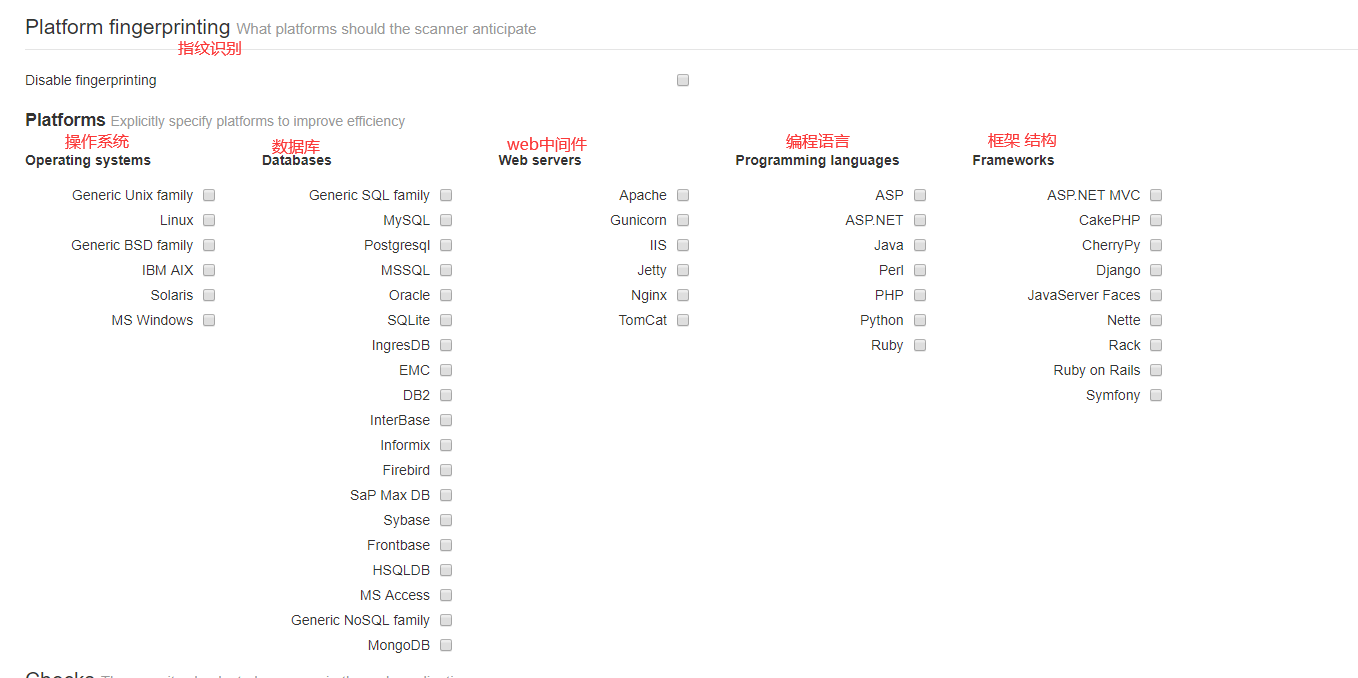Check the MySQL database option
Viewport: 1358px width, 678px height.
tap(446, 220)
